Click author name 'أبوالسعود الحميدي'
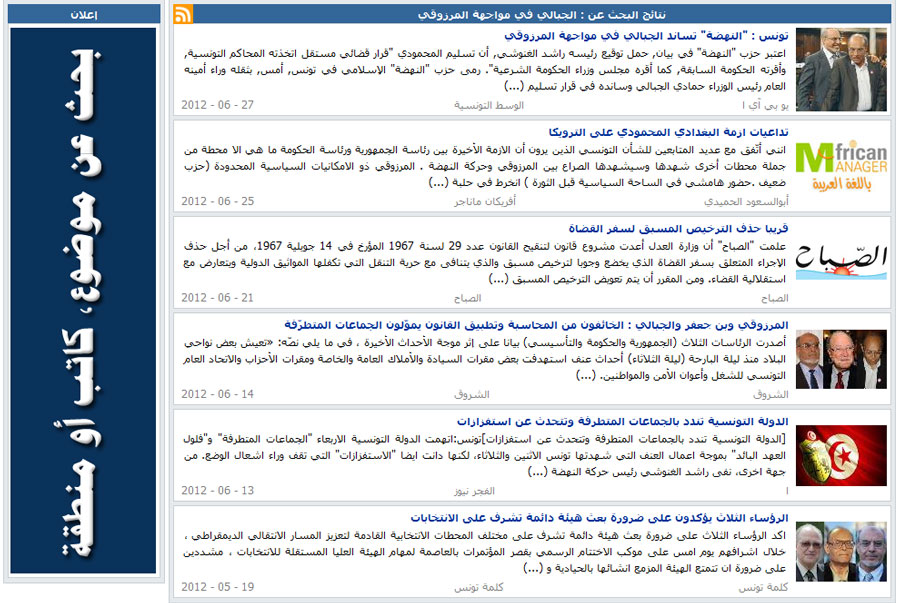 tap(746, 202)
